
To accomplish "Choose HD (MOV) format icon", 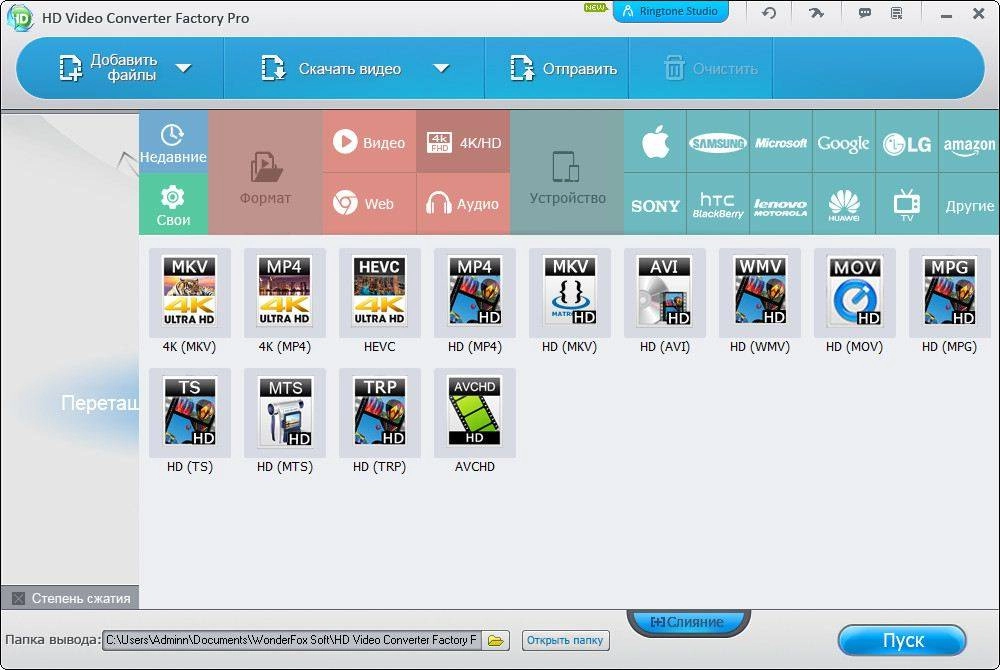I will (x=855, y=293).
